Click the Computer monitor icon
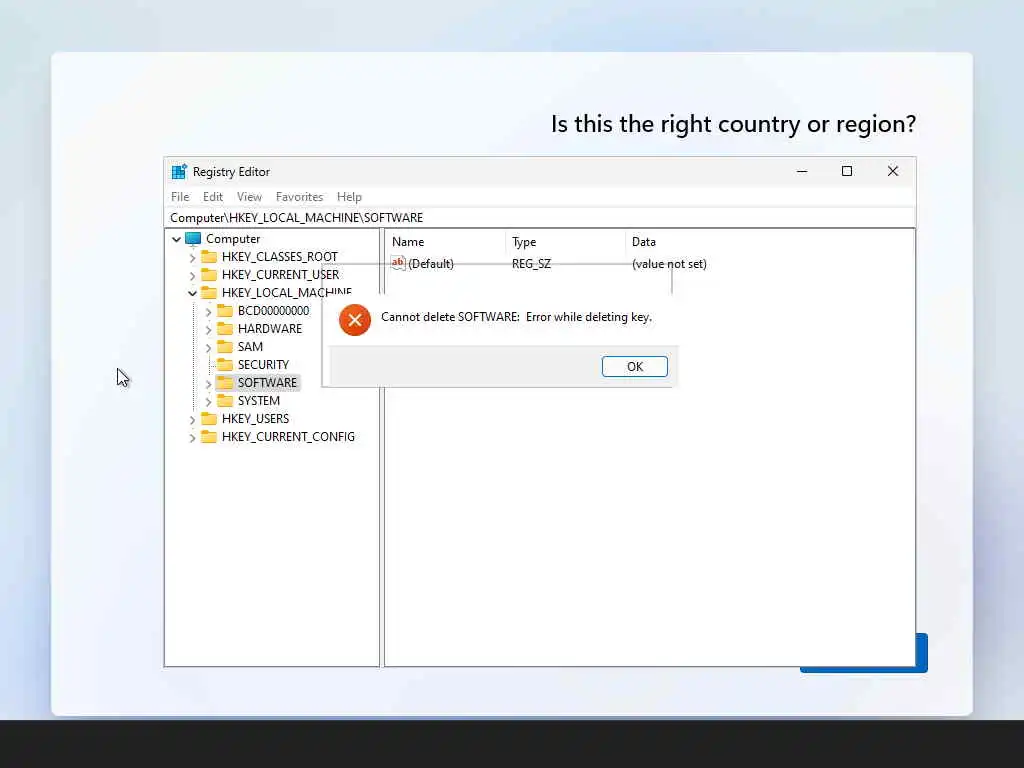This screenshot has width=1024, height=768. [x=193, y=239]
